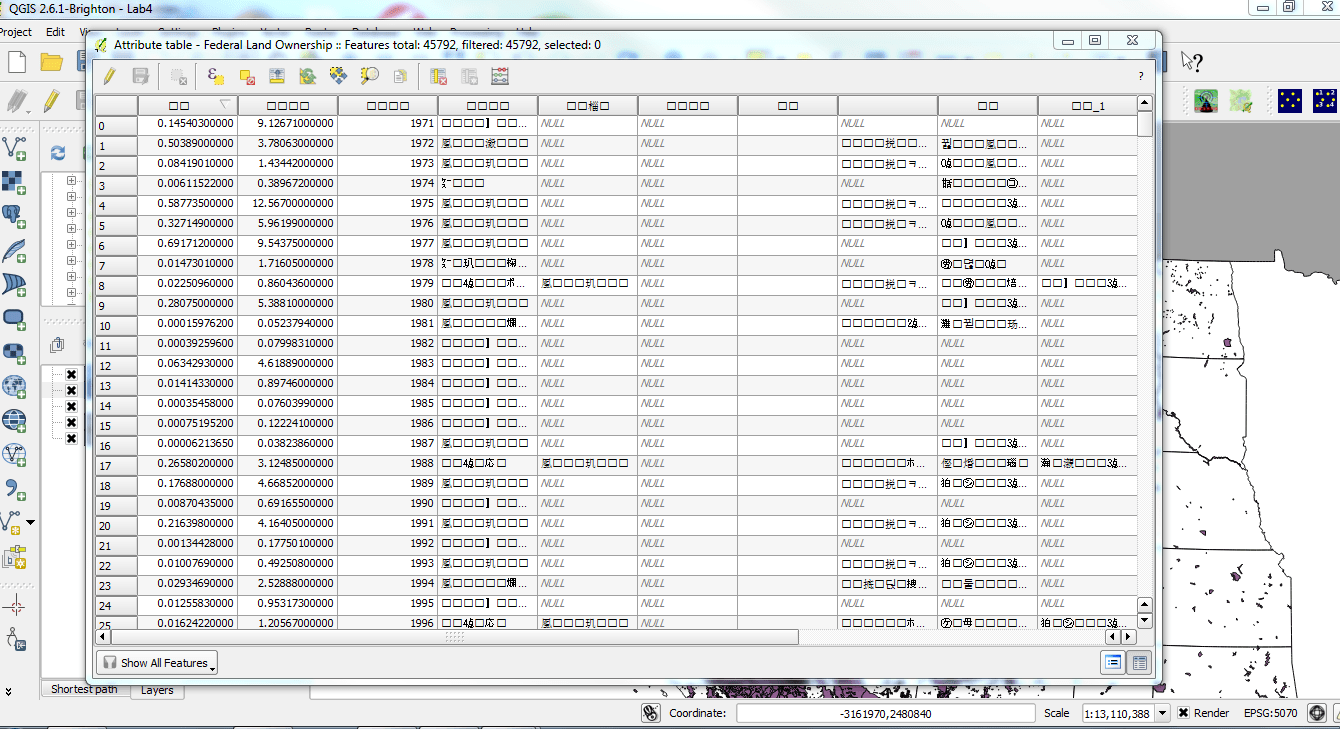Switch to Shortest path tab
1340x729 pixels.
tap(84, 689)
